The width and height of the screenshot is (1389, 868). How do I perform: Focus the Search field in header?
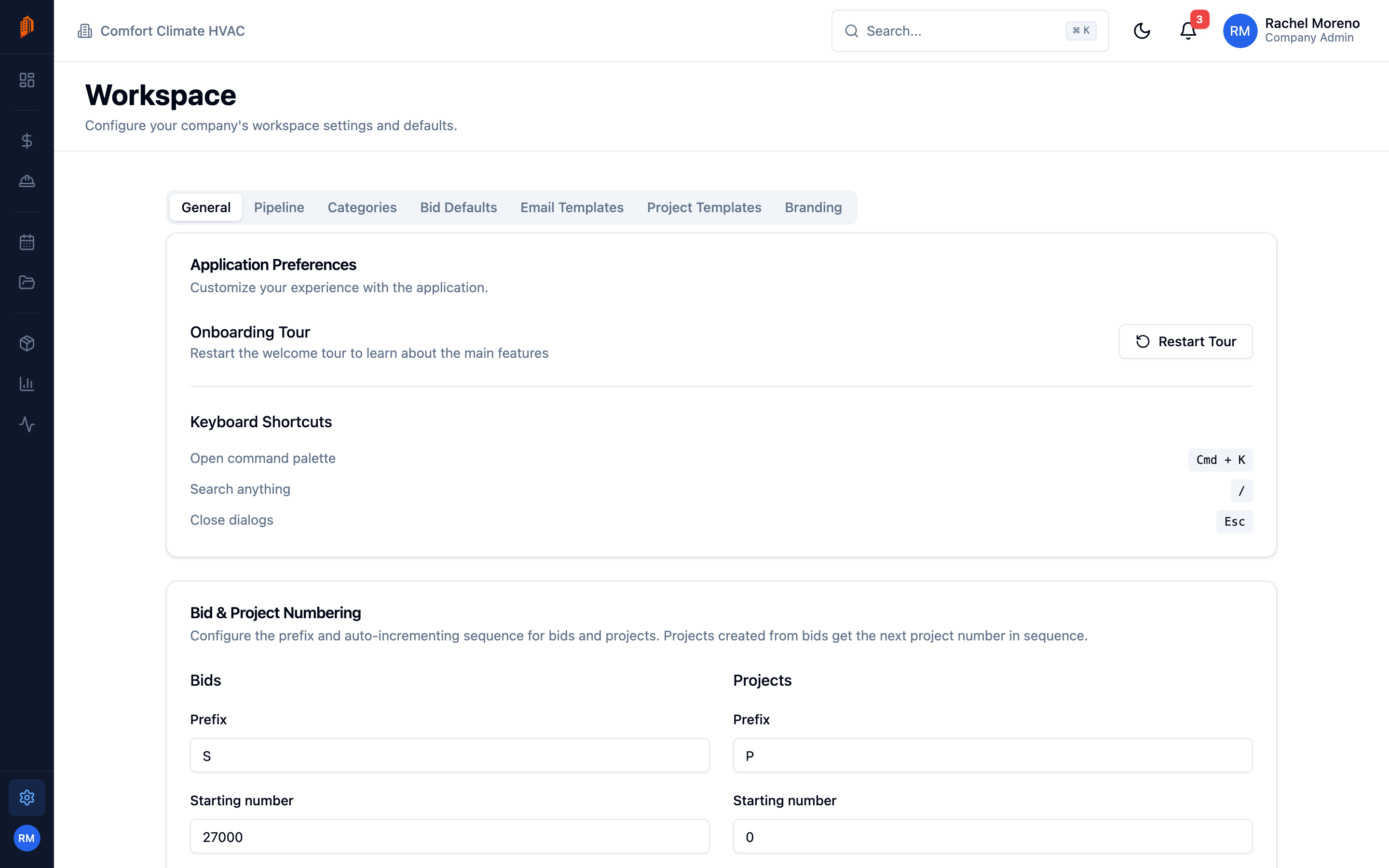tap(970, 31)
